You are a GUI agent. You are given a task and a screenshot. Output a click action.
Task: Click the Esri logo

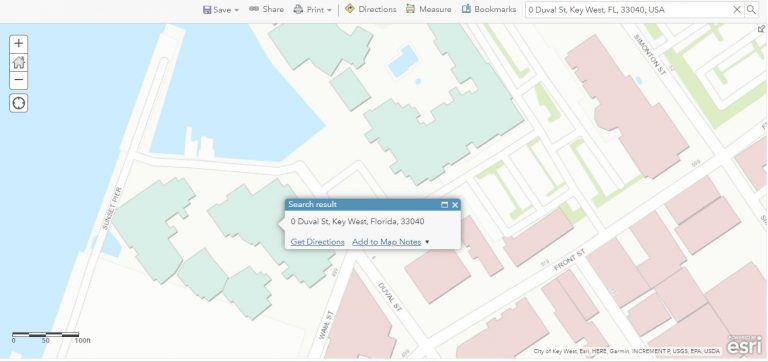coord(744,345)
